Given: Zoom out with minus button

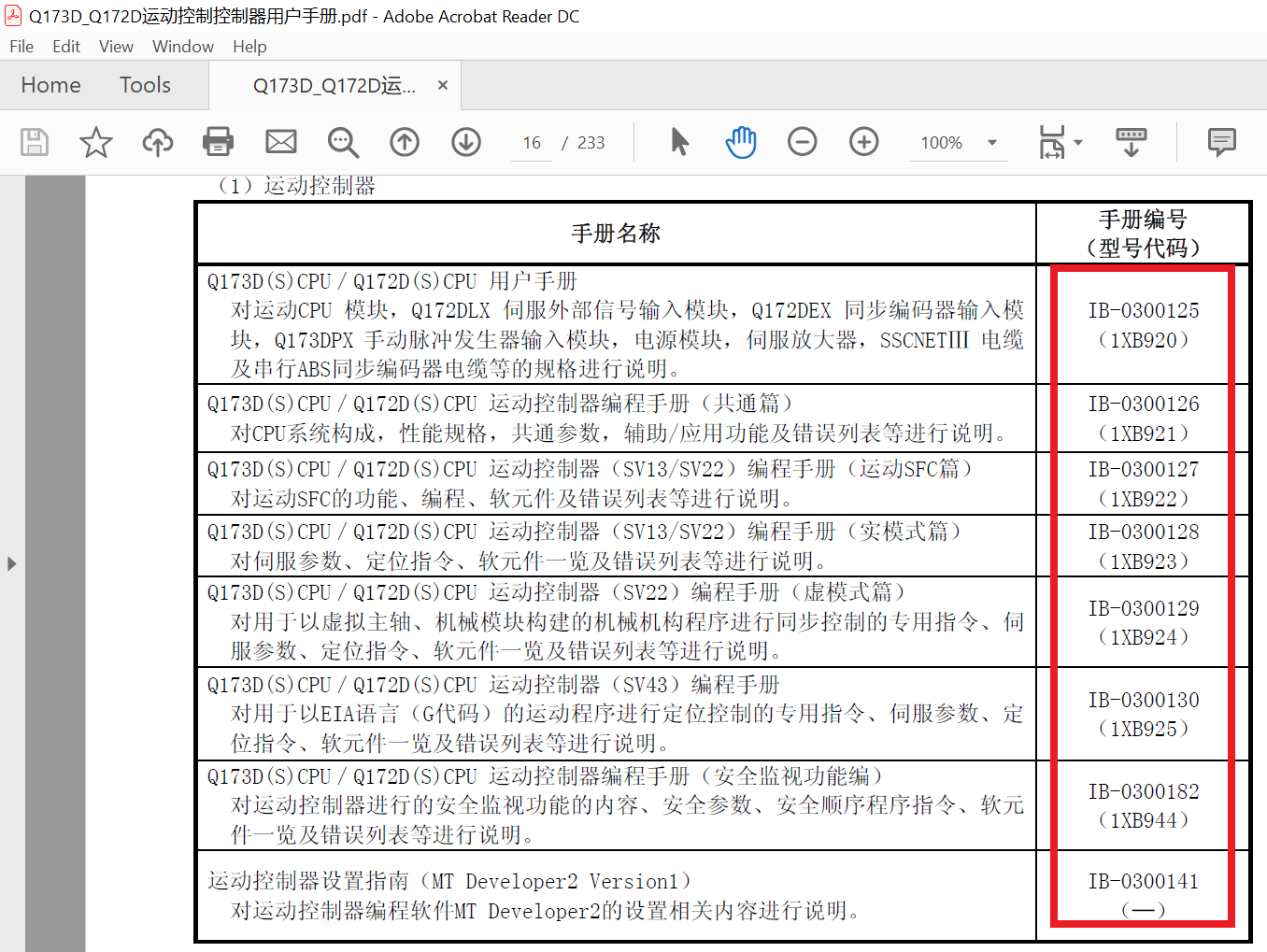Looking at the screenshot, I should pyautogui.click(x=802, y=142).
